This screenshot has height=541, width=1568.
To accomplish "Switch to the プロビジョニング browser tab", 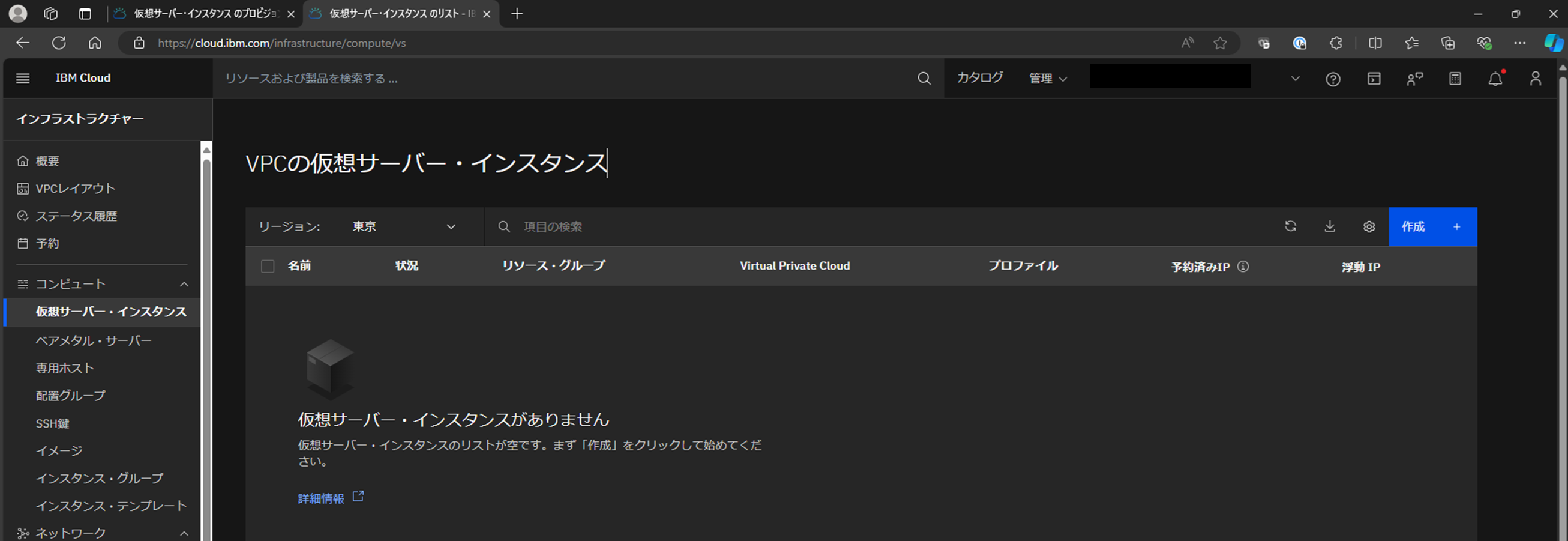I will point(201,13).
